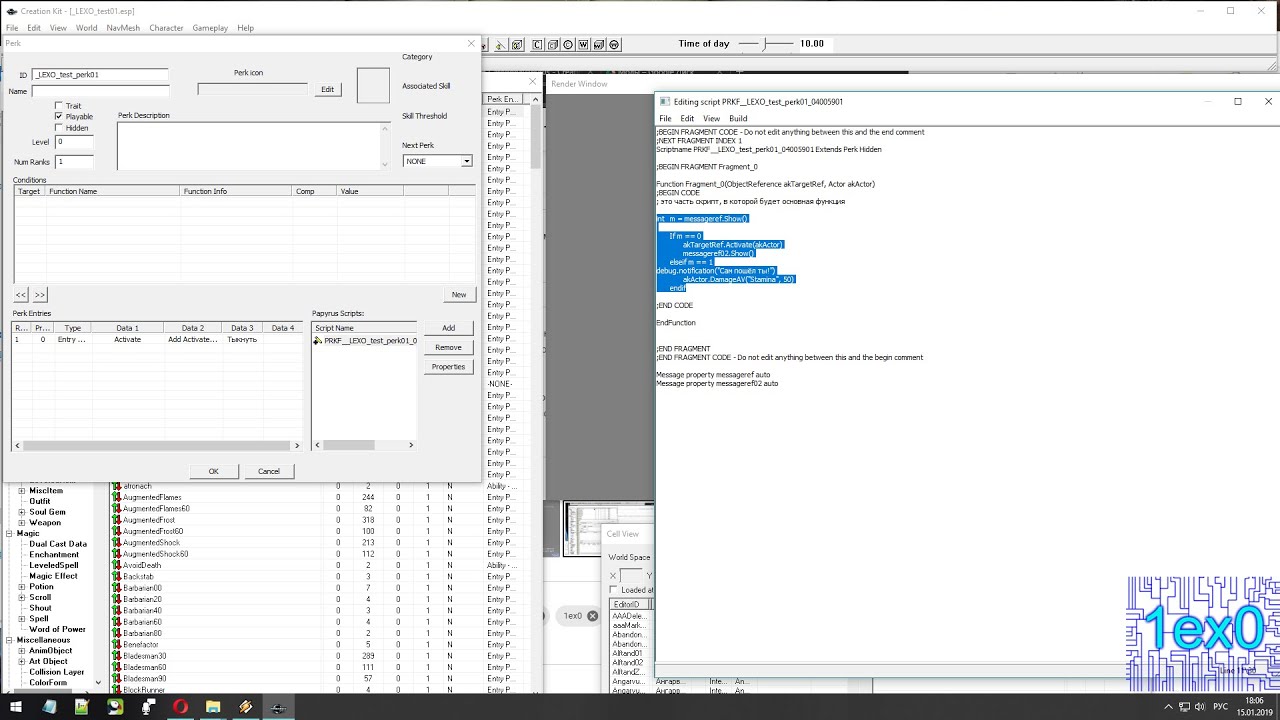Toggle 'Loaded at' checkbox in Cell View
The width and height of the screenshot is (1280, 720).
click(x=614, y=590)
